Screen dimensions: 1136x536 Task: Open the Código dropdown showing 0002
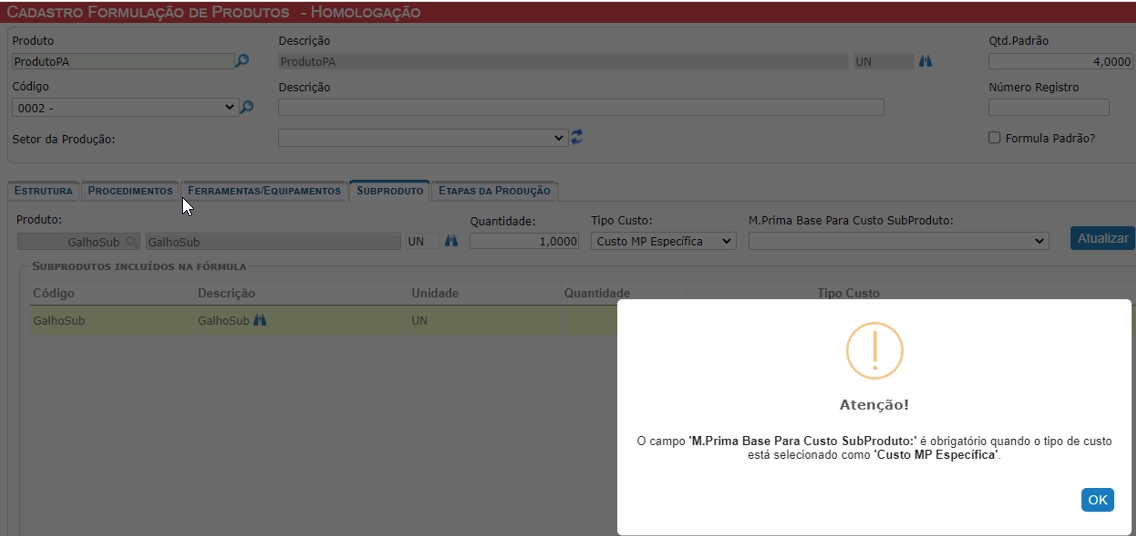point(125,107)
